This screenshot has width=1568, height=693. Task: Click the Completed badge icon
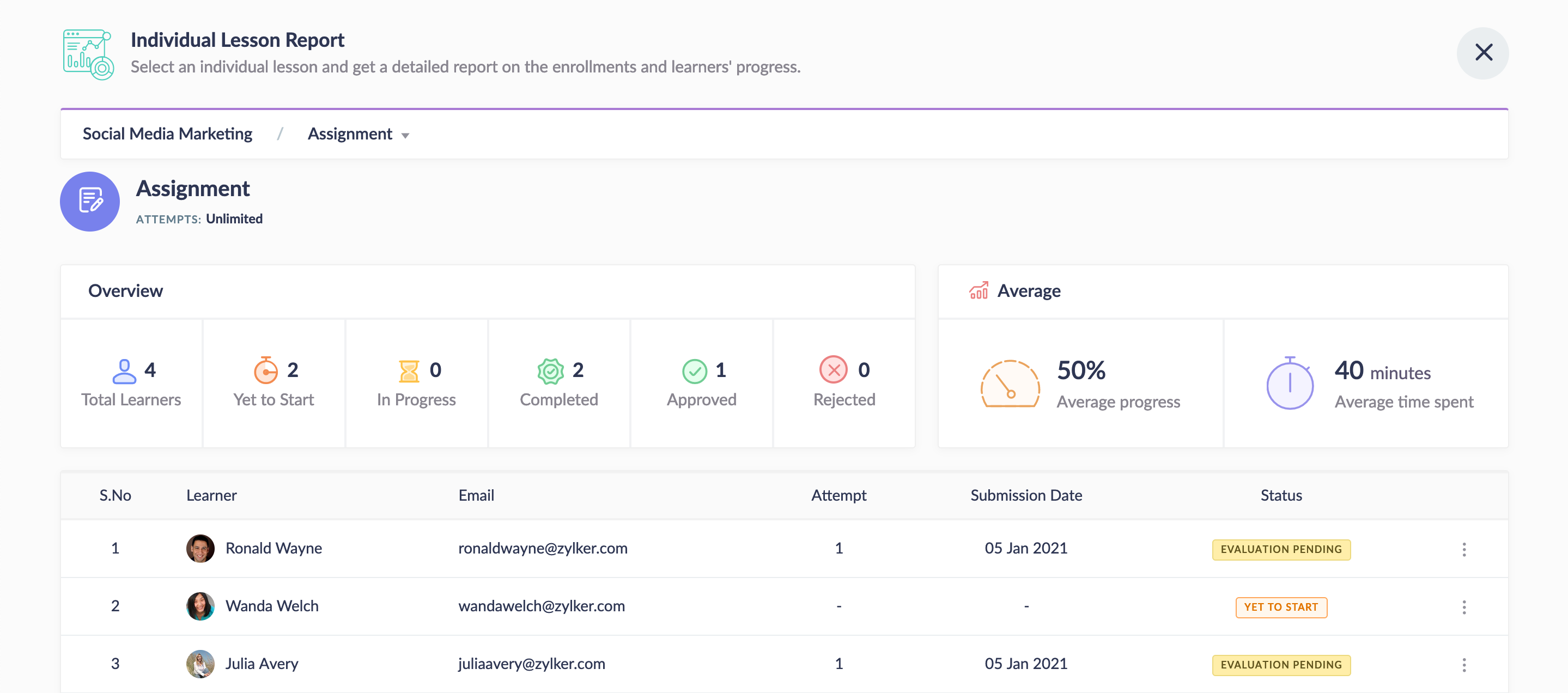[550, 370]
